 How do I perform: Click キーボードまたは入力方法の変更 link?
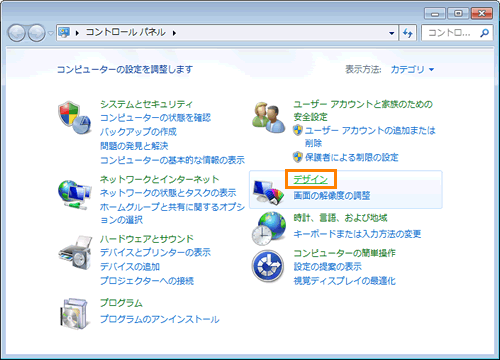tap(357, 234)
